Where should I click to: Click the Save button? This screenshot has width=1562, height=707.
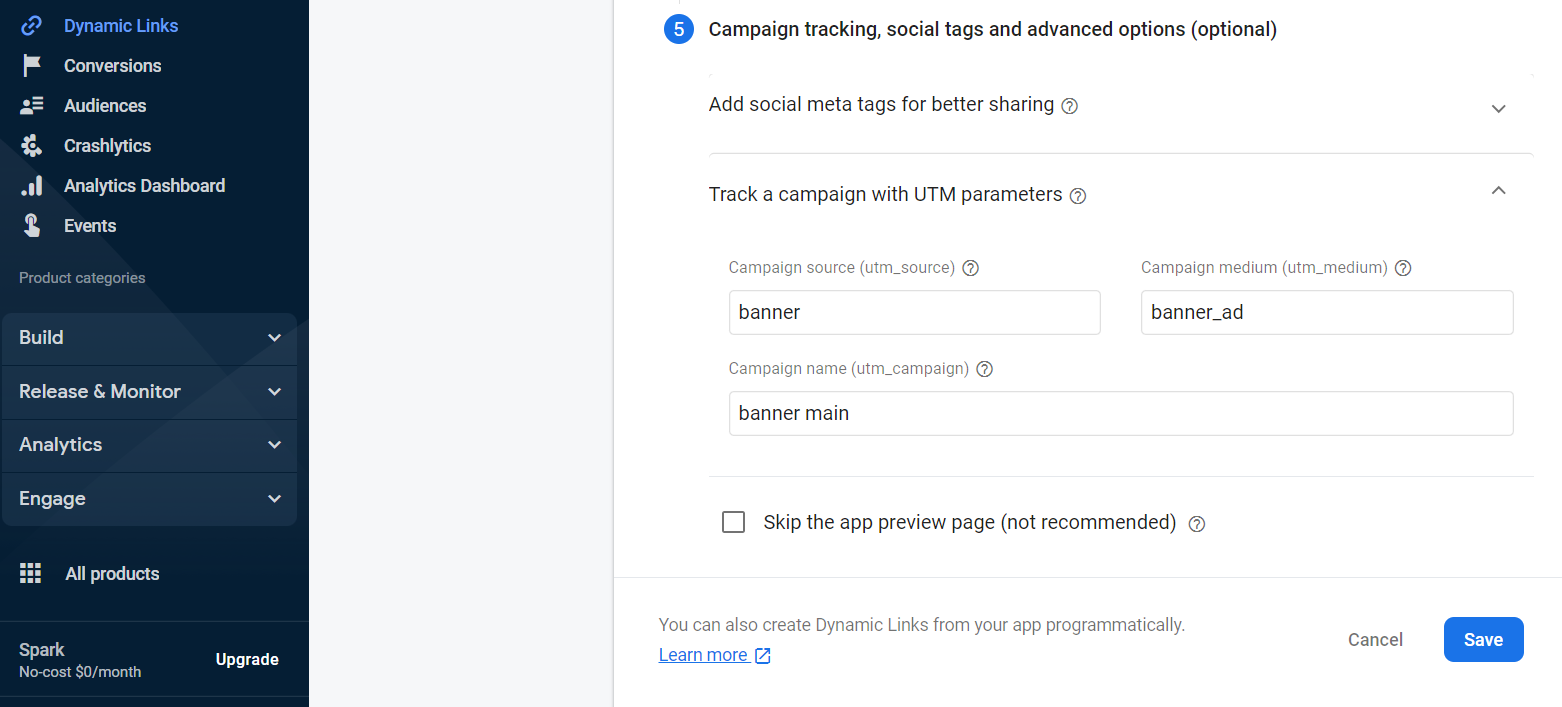(x=1483, y=640)
